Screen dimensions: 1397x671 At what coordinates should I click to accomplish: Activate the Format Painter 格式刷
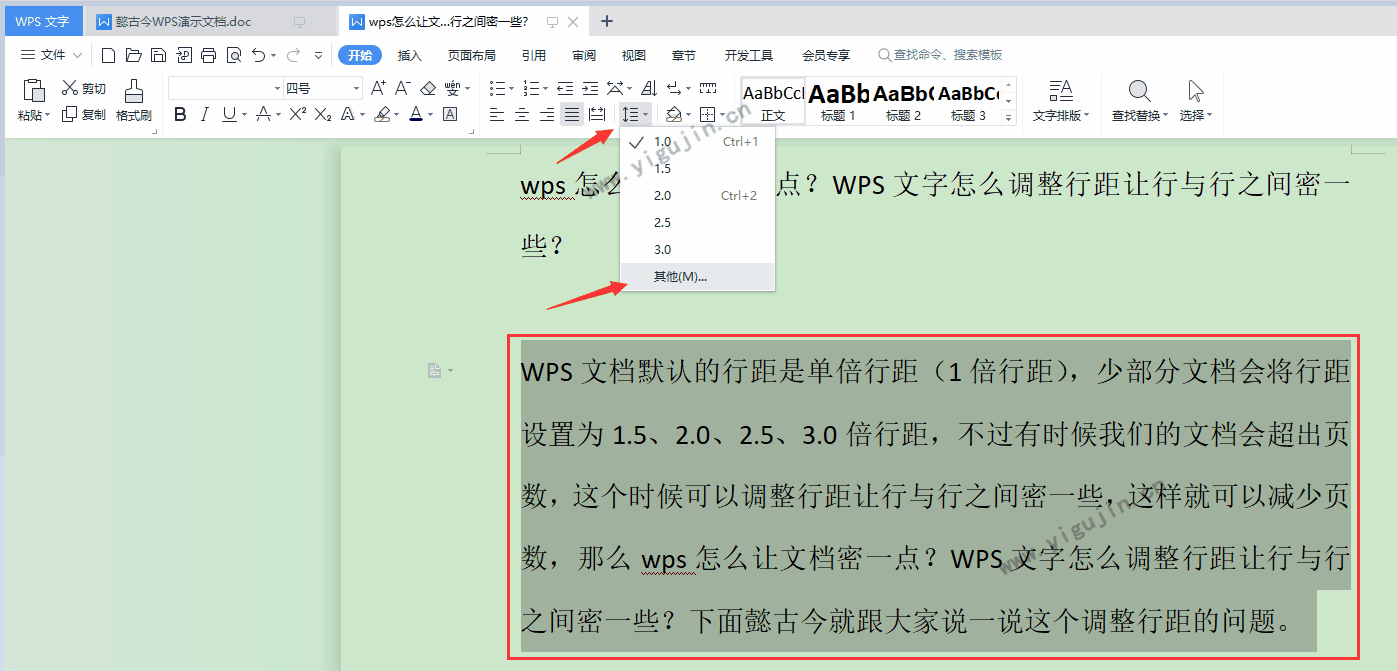(133, 101)
